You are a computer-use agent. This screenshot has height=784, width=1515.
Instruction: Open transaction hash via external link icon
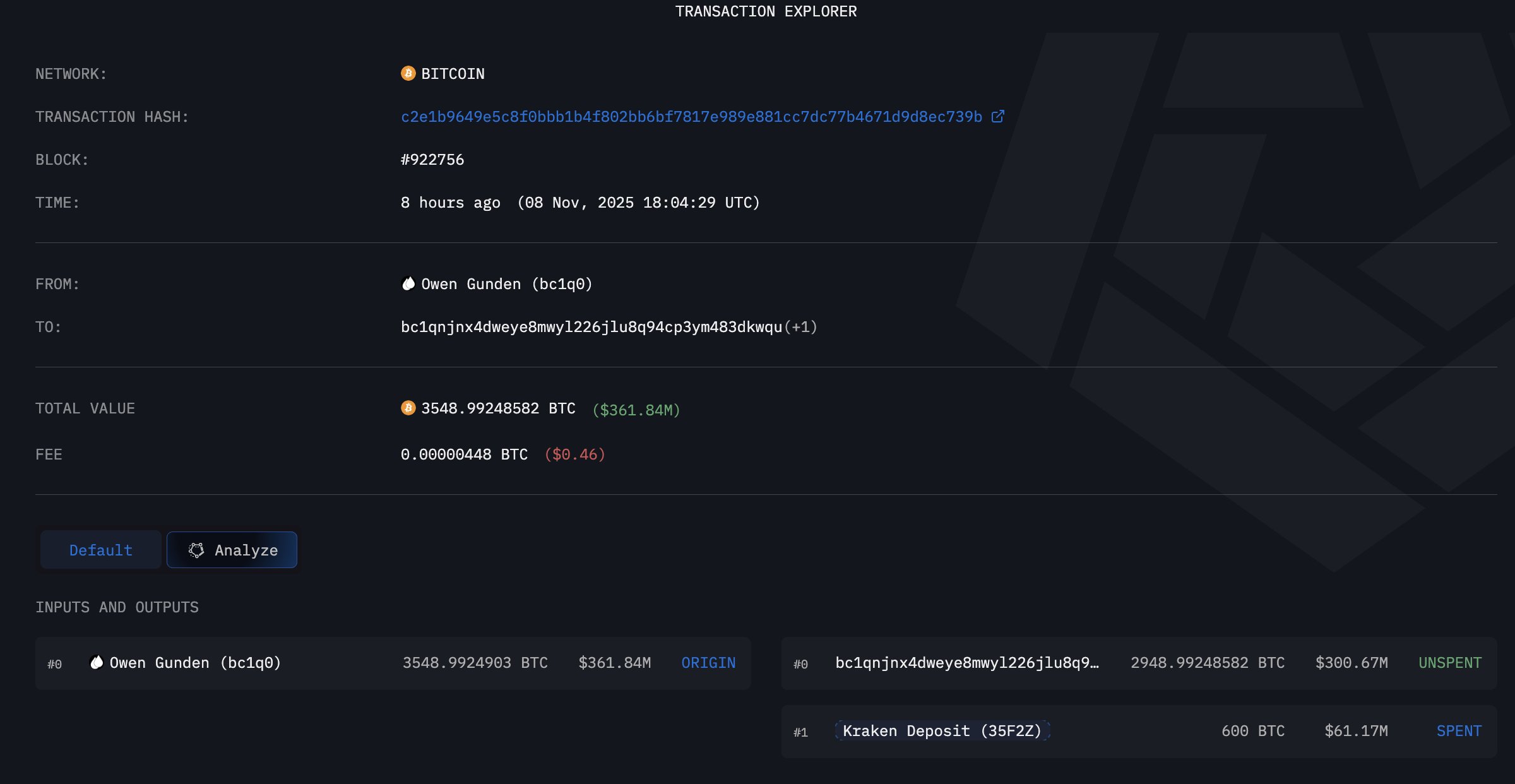click(x=997, y=116)
